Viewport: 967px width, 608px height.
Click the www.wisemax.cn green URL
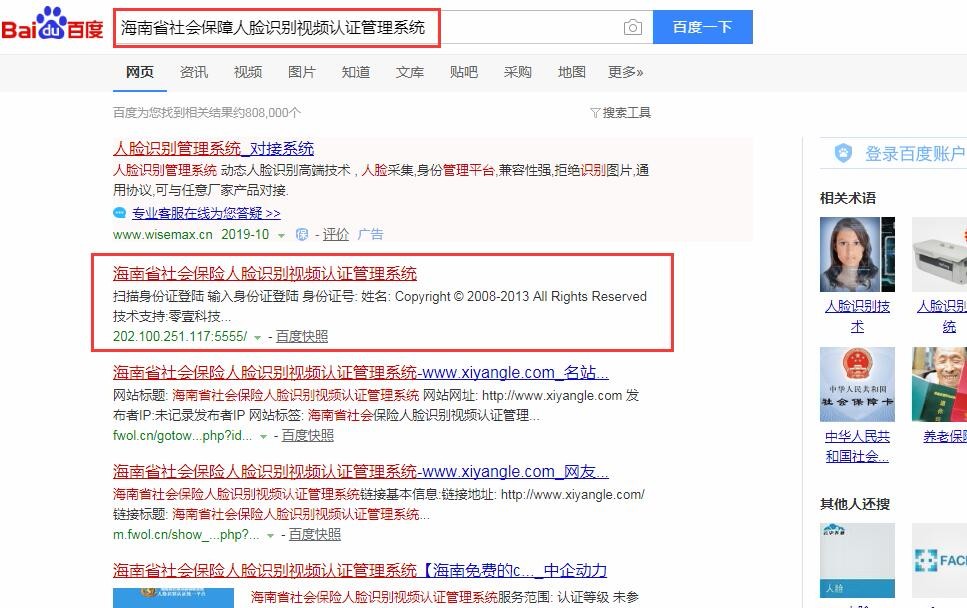point(163,234)
